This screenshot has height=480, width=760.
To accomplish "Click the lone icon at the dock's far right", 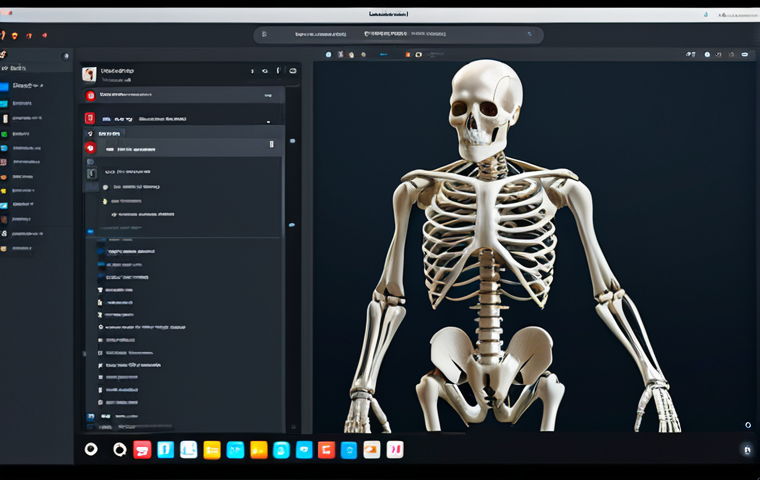I will pos(747,450).
